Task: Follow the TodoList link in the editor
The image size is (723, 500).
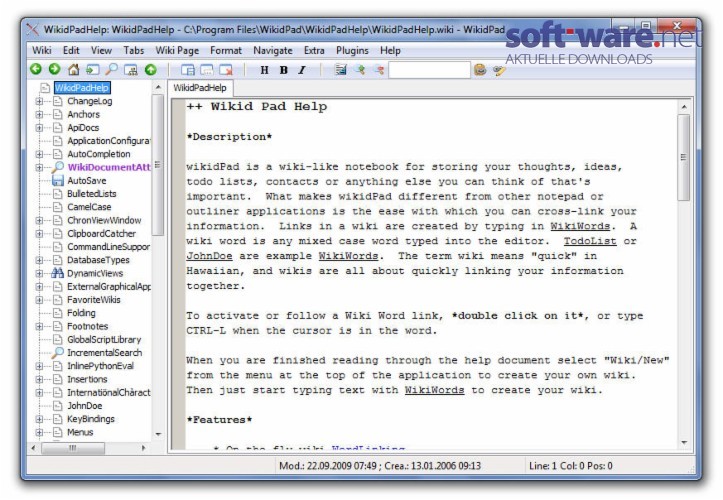Action: (590, 241)
